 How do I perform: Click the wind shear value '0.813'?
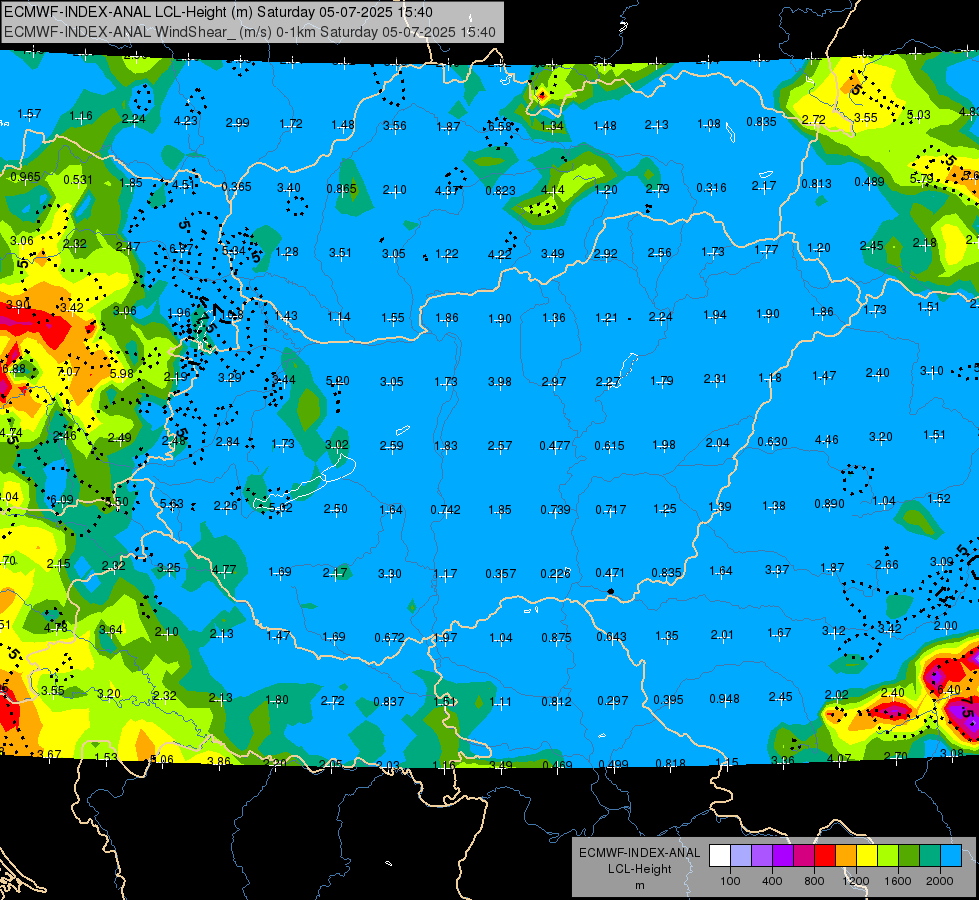click(816, 184)
